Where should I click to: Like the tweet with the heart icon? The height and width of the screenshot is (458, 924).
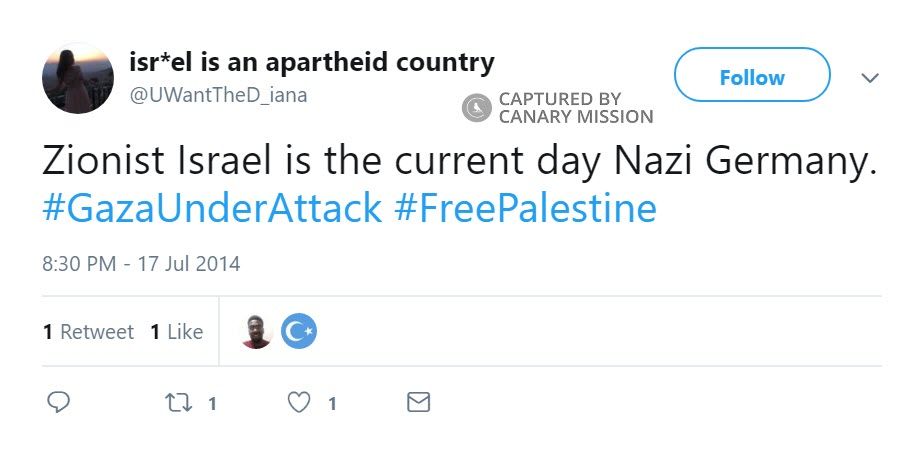pyautogui.click(x=299, y=403)
